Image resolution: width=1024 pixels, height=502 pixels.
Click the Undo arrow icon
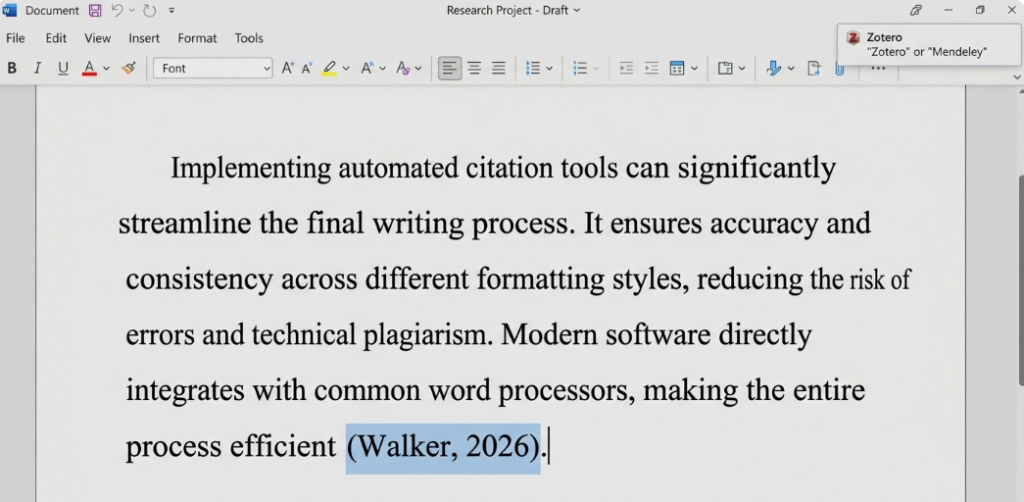(x=117, y=11)
